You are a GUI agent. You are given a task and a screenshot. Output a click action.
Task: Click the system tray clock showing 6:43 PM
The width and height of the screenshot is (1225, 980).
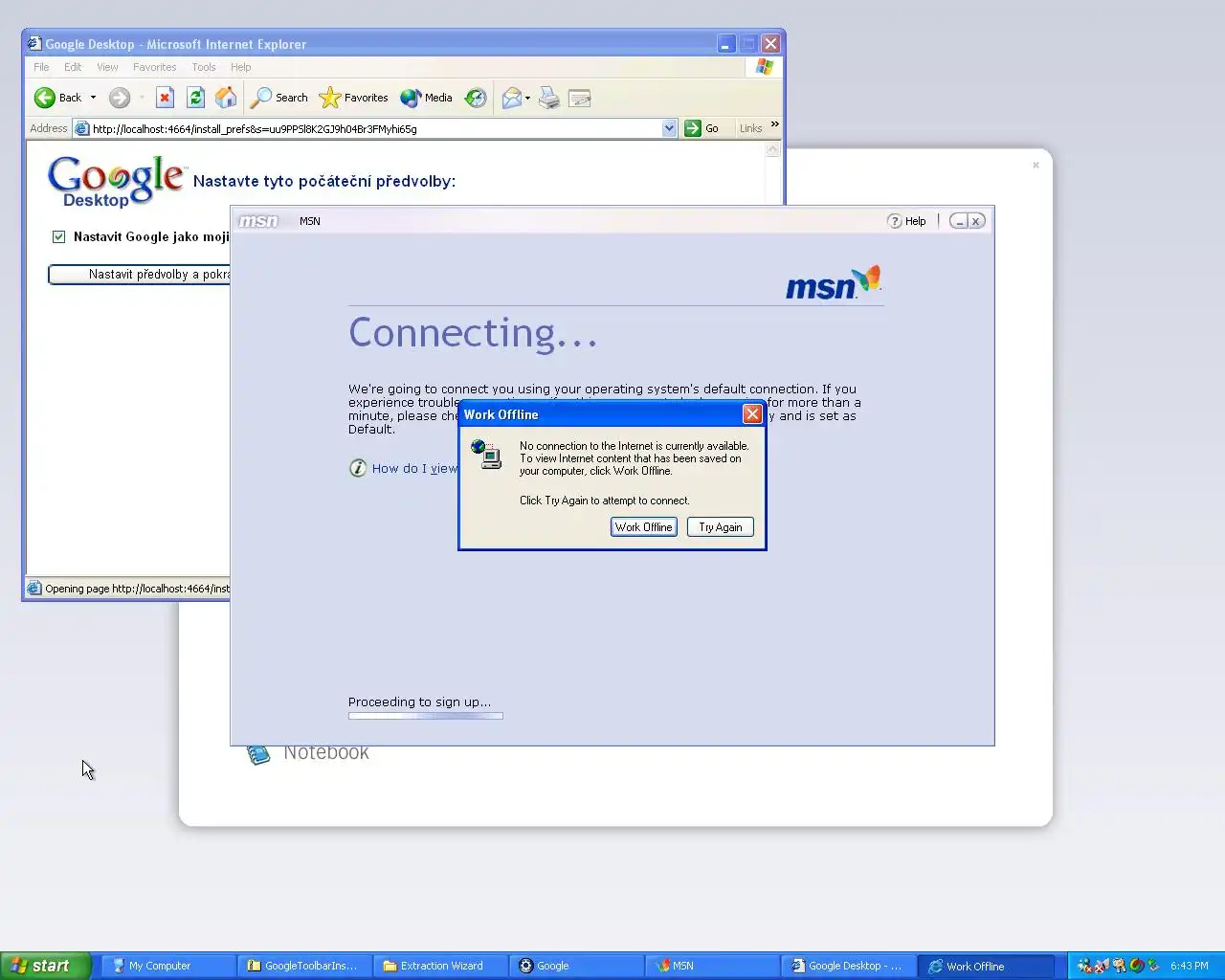pyautogui.click(x=1189, y=966)
